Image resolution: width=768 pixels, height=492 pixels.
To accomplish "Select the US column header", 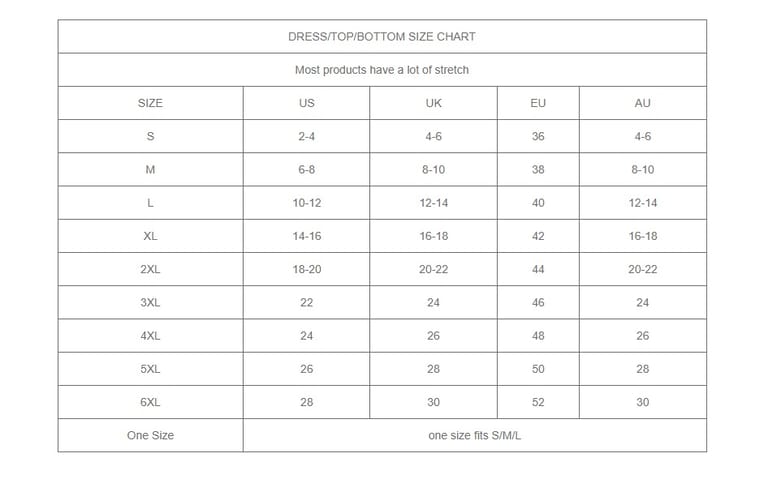I will [x=306, y=103].
